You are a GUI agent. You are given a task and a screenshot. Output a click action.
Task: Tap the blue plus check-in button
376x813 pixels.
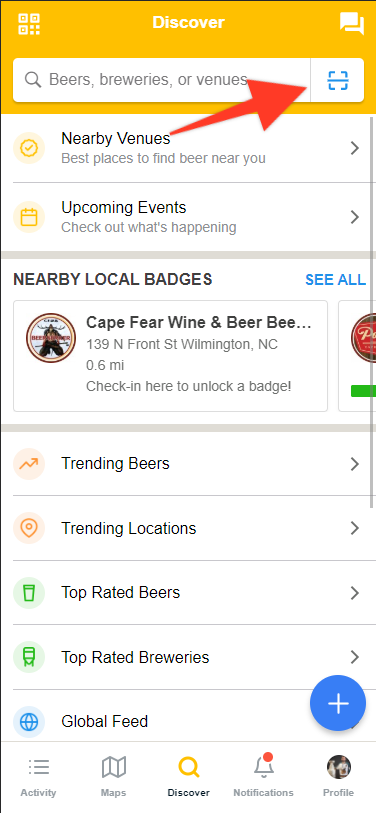(338, 703)
